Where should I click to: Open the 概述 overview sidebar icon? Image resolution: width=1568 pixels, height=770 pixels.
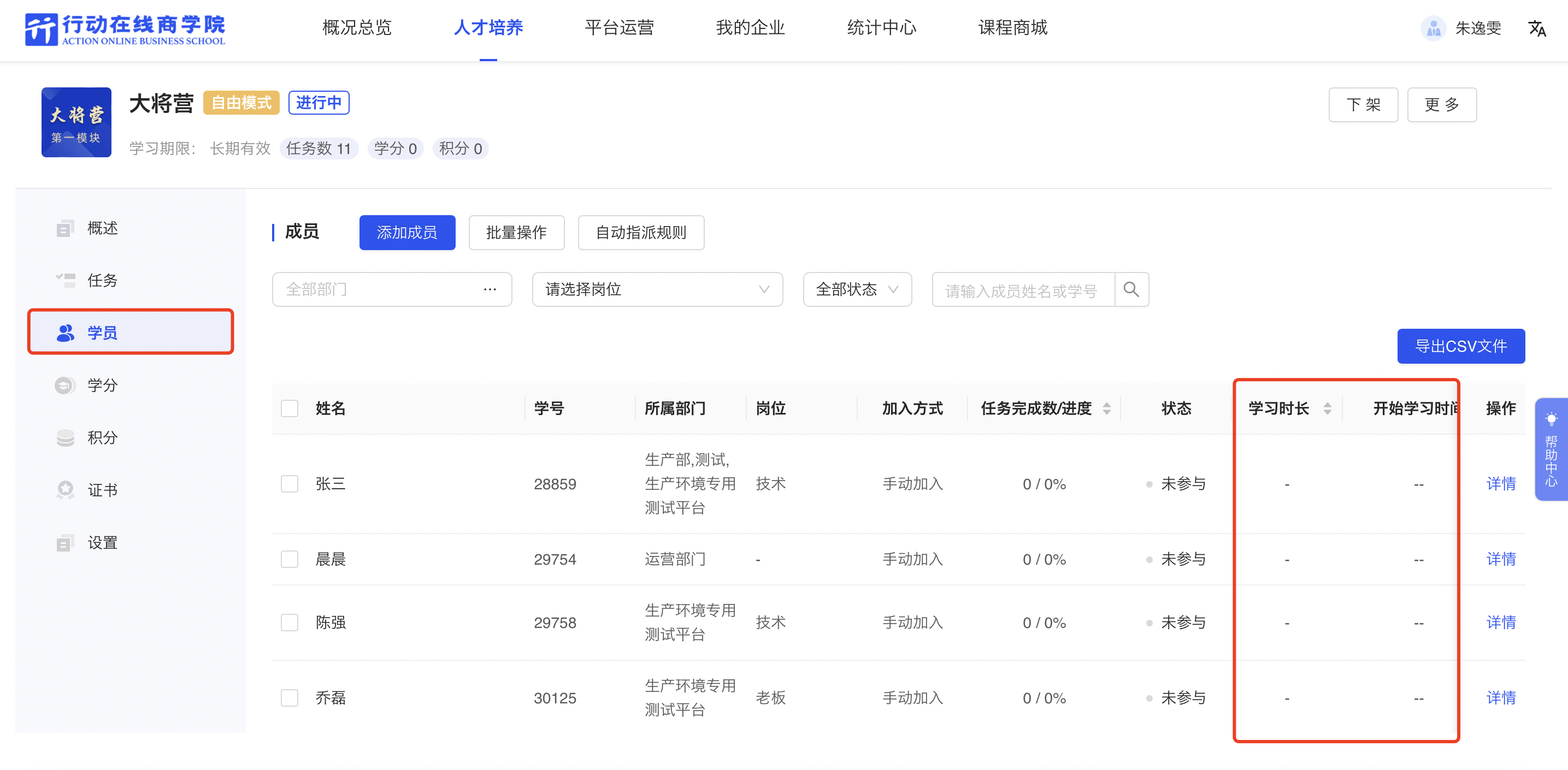tap(65, 229)
